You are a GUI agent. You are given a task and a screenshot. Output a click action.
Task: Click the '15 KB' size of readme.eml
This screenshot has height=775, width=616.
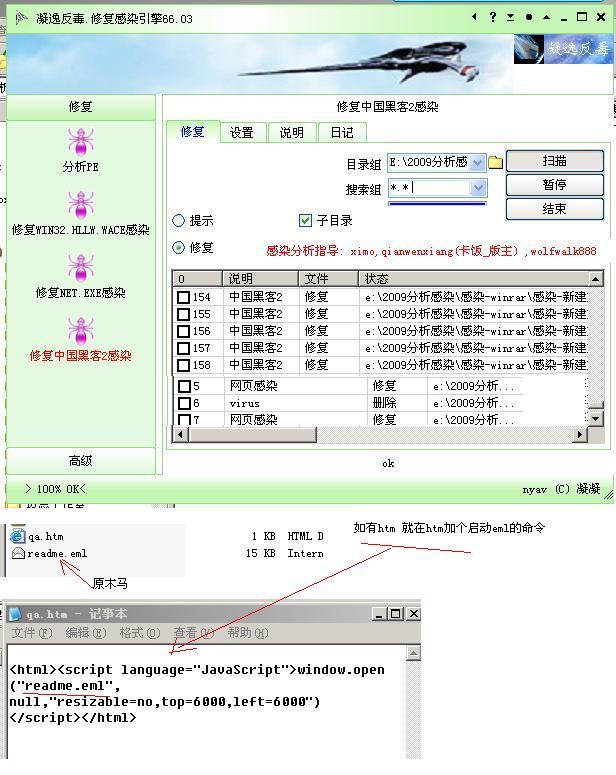click(261, 554)
